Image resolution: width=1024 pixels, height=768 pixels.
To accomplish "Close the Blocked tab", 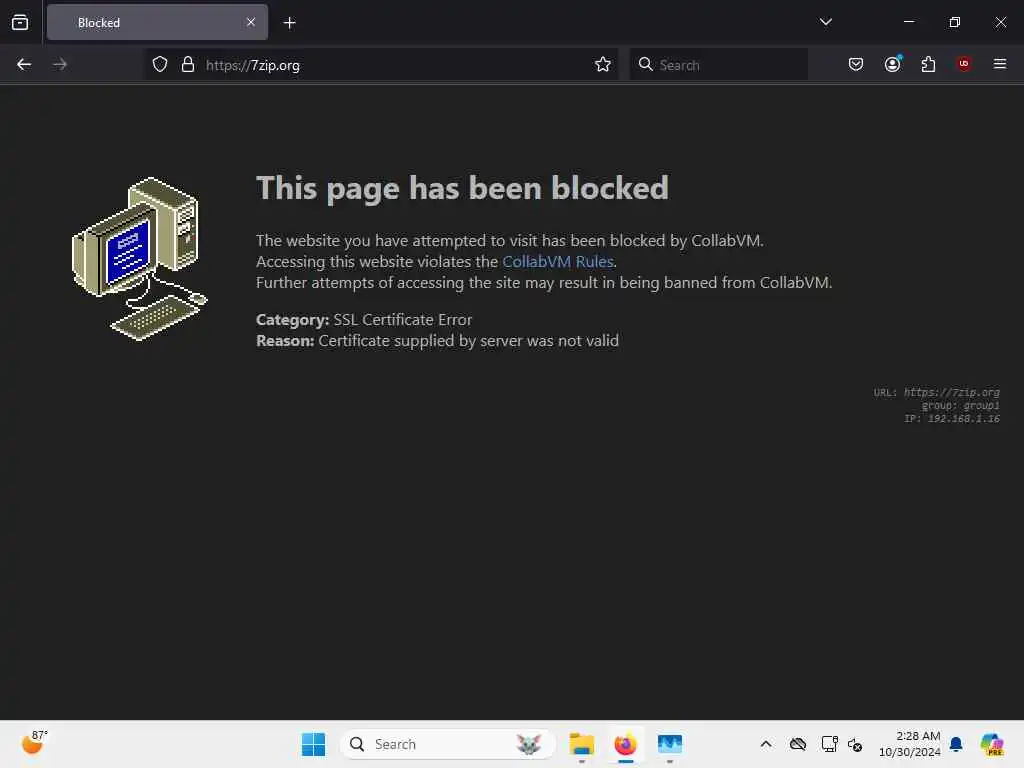I will [x=251, y=22].
